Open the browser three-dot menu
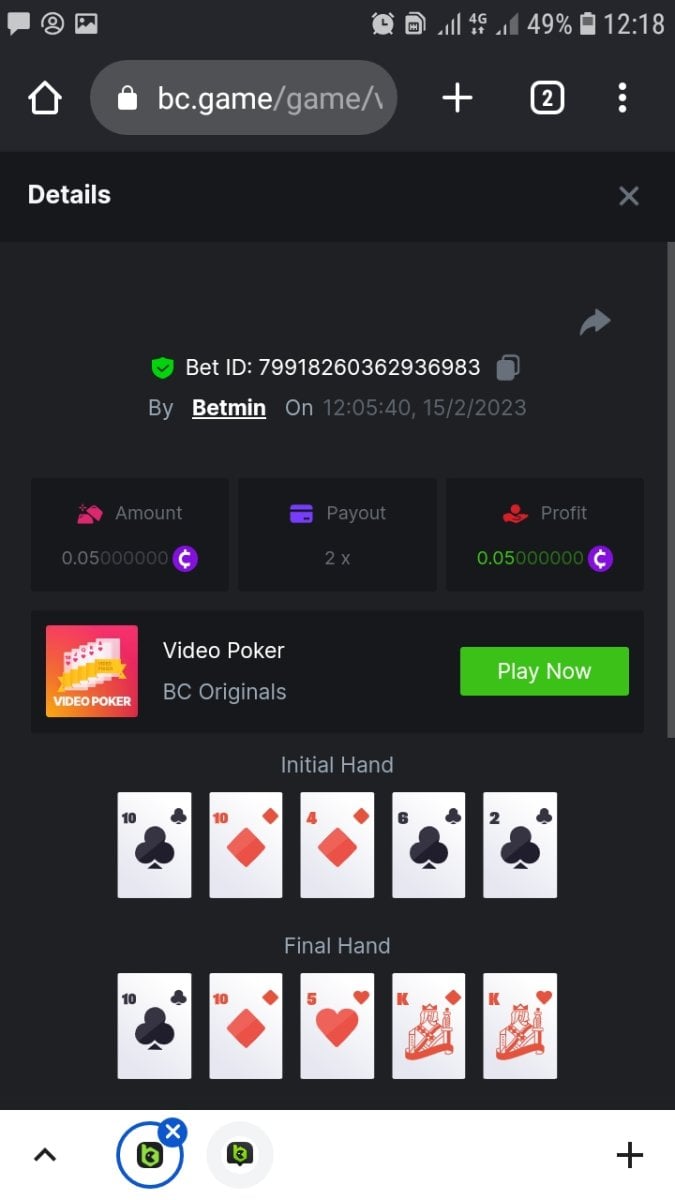The width and height of the screenshot is (675, 1200). [622, 98]
